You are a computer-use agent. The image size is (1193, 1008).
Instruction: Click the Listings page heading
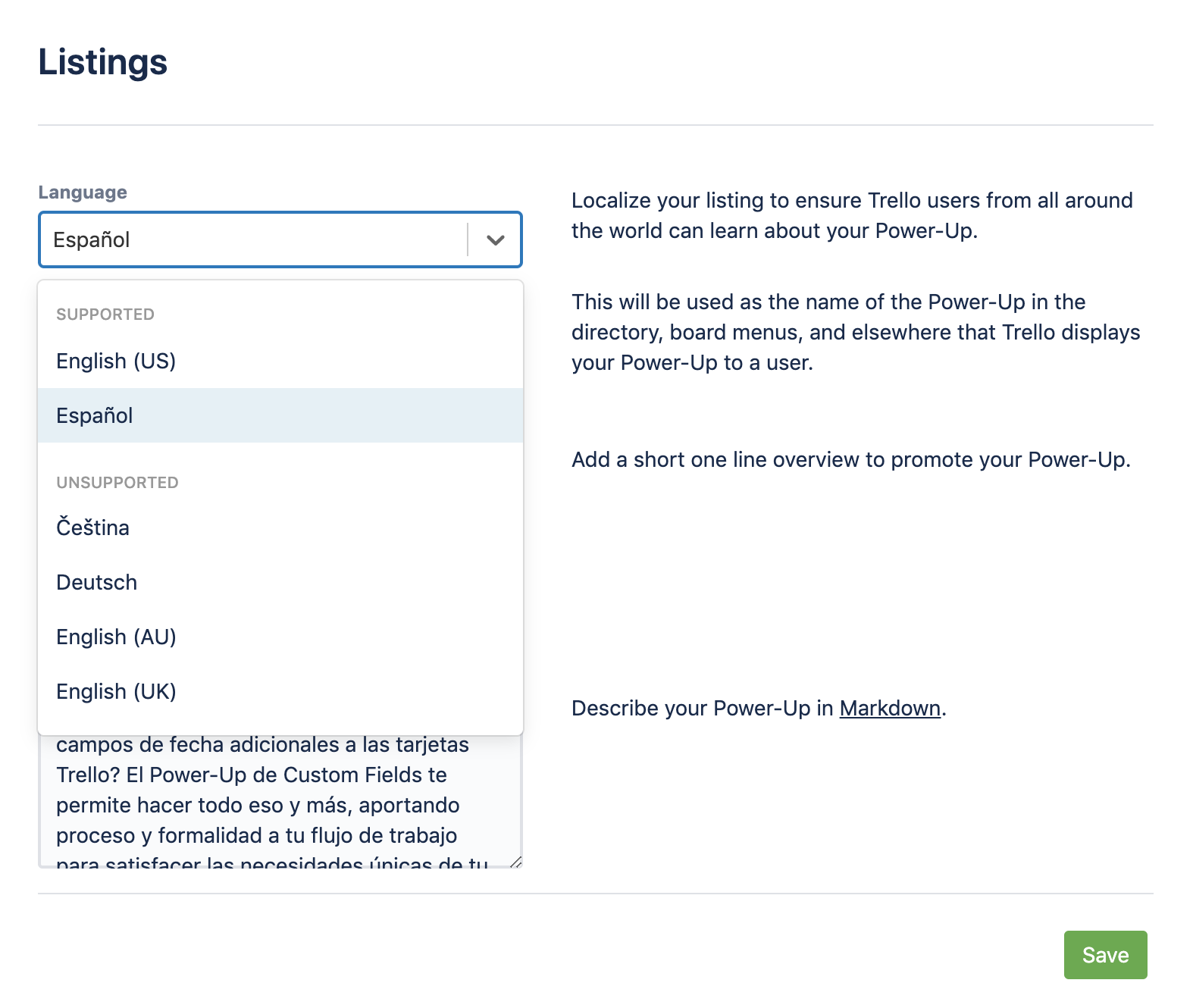pyautogui.click(x=102, y=61)
